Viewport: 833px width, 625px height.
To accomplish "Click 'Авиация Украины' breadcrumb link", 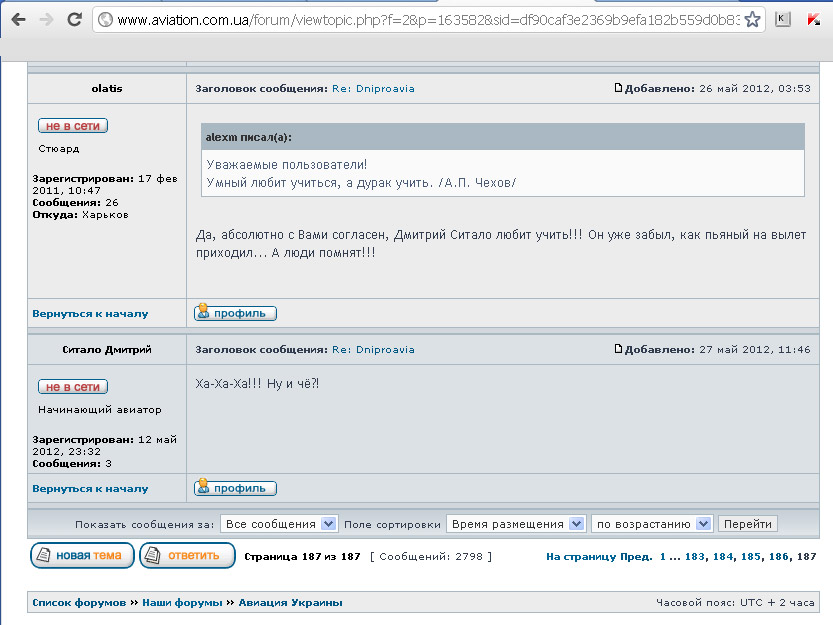I will coord(290,602).
